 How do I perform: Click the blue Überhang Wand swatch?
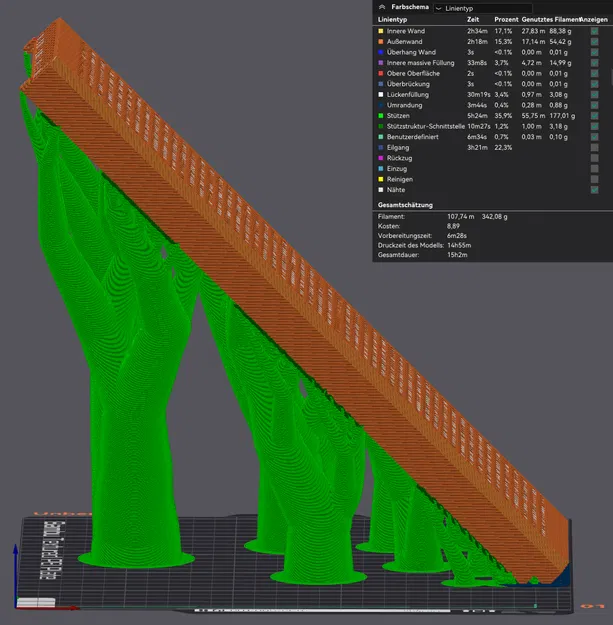381,52
